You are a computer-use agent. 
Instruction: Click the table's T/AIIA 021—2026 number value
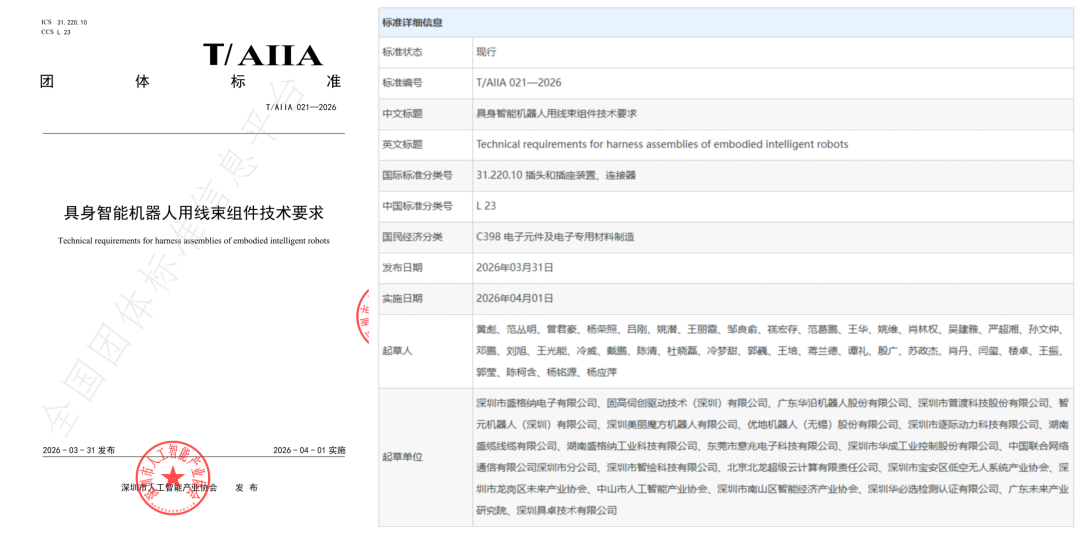point(519,83)
